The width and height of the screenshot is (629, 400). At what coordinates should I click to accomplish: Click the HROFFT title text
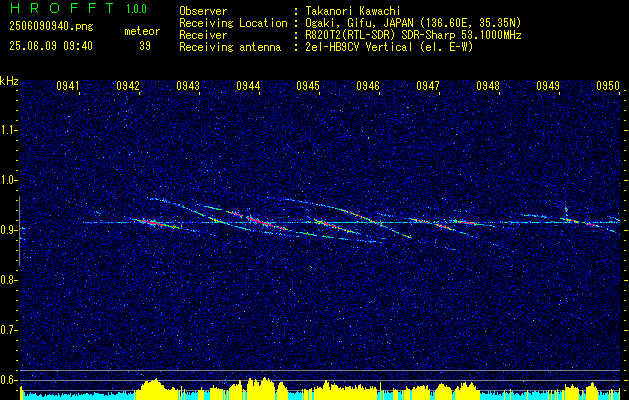tap(61, 8)
